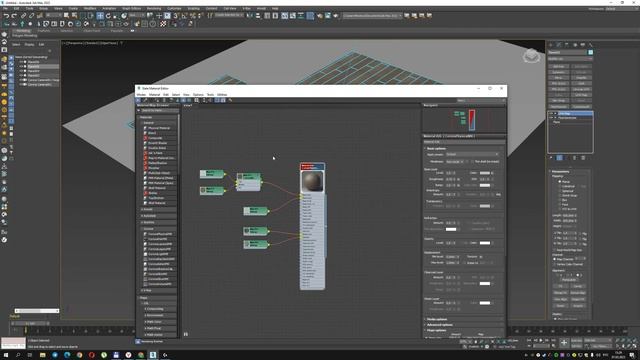The width and height of the screenshot is (640, 360).
Task: Click Remove Modifier trash icon
Action: [x=574, y=158]
